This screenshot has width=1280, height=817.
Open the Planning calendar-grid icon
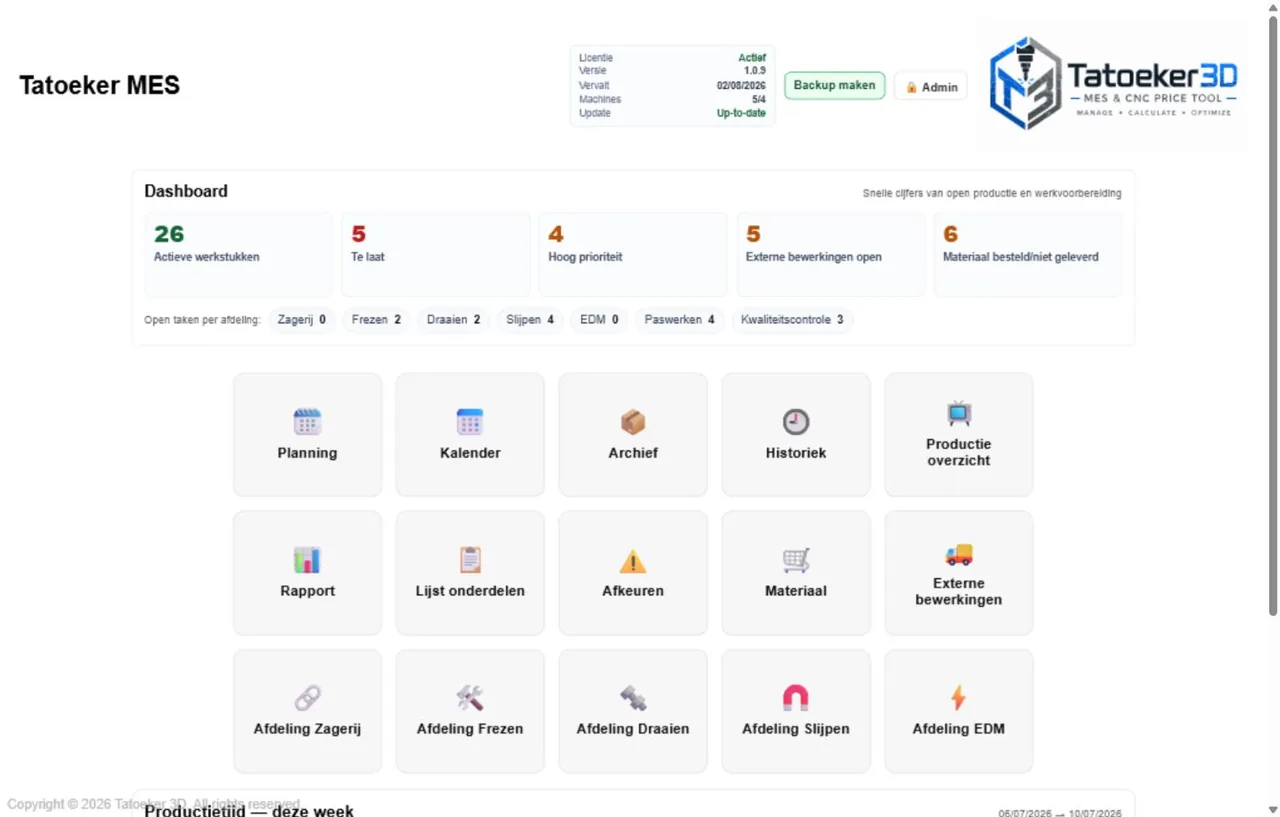click(307, 422)
